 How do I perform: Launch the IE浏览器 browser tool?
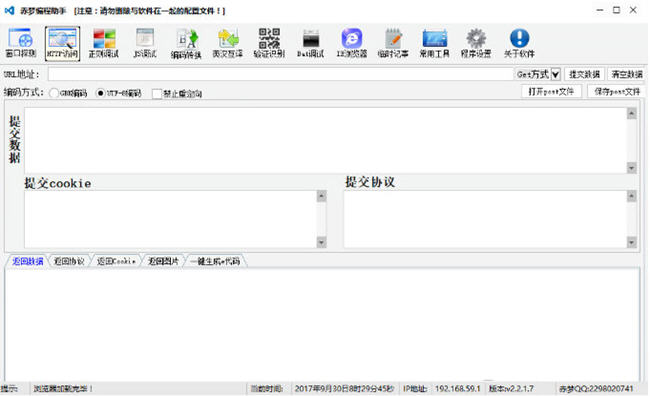(x=352, y=43)
